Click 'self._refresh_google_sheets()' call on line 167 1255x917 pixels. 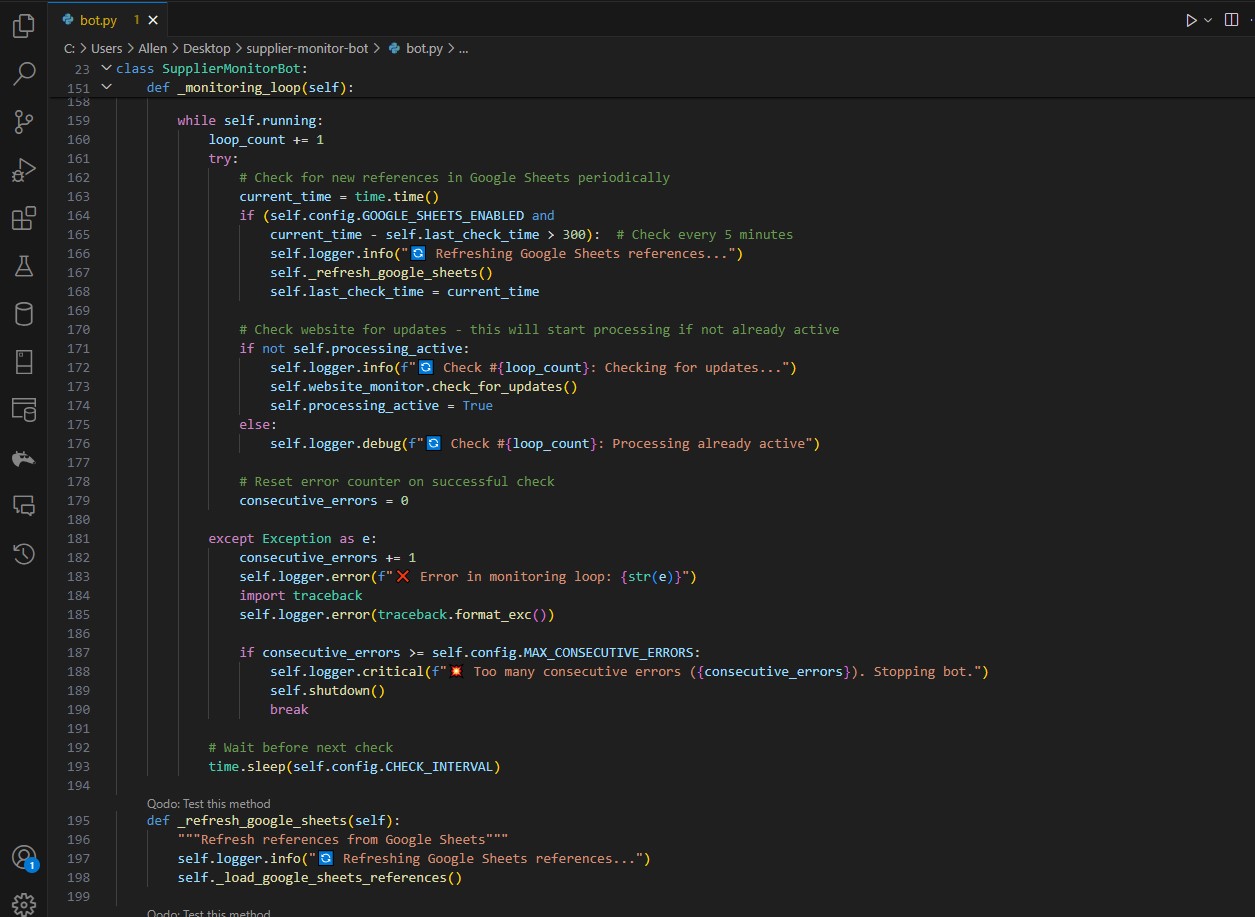click(381, 272)
